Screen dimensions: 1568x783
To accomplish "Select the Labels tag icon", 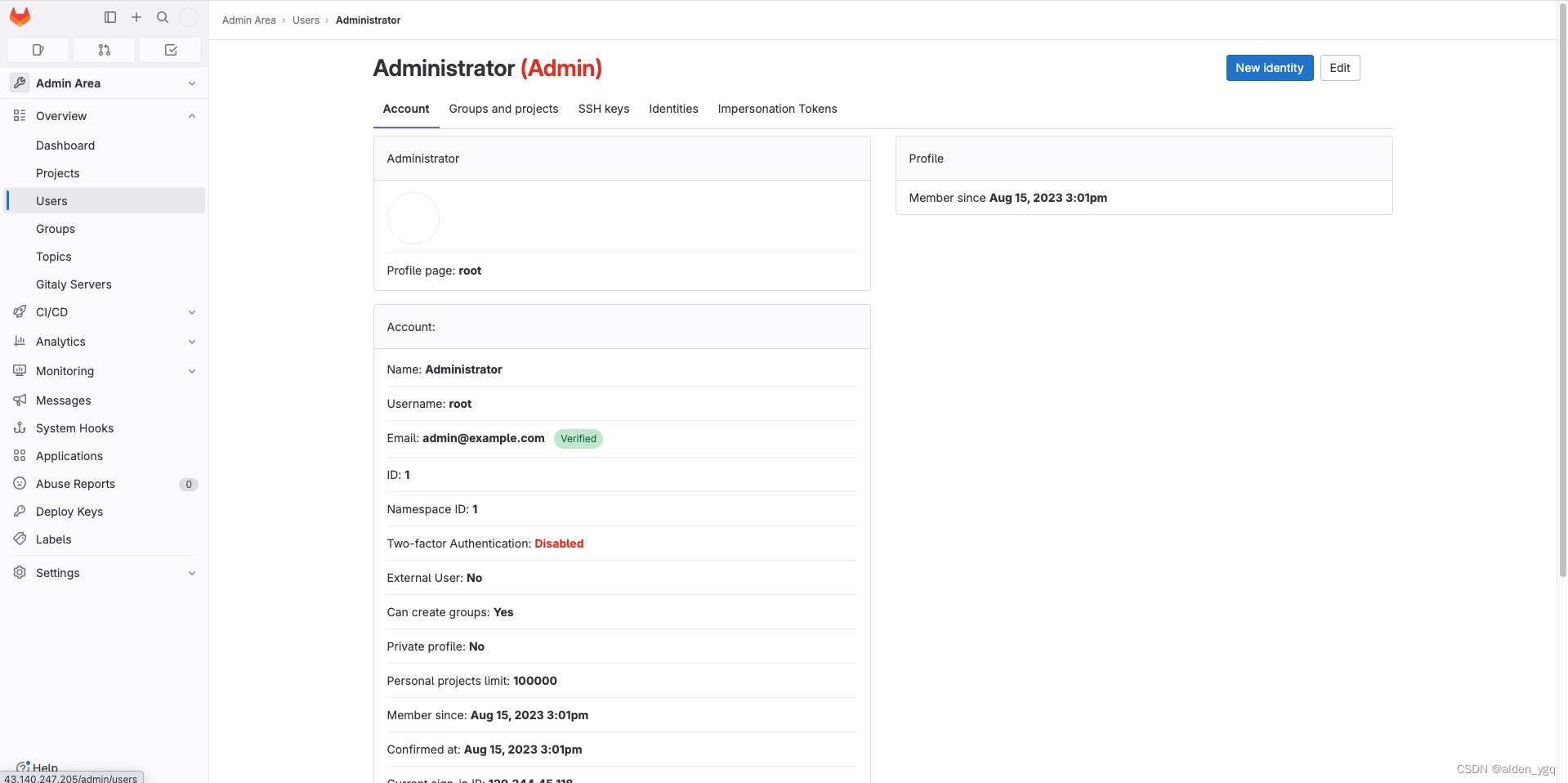I will (x=19, y=539).
